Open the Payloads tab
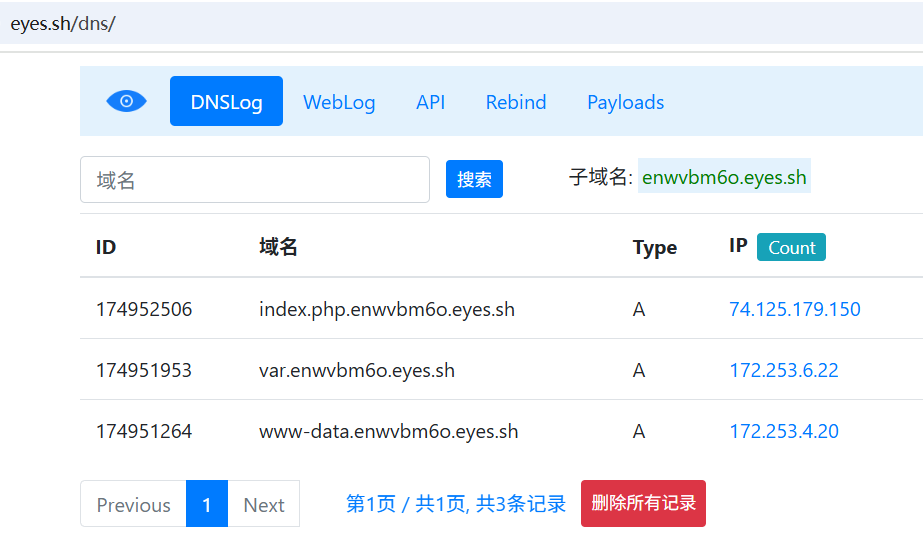Screen dimensions: 923x535 coord(625,102)
